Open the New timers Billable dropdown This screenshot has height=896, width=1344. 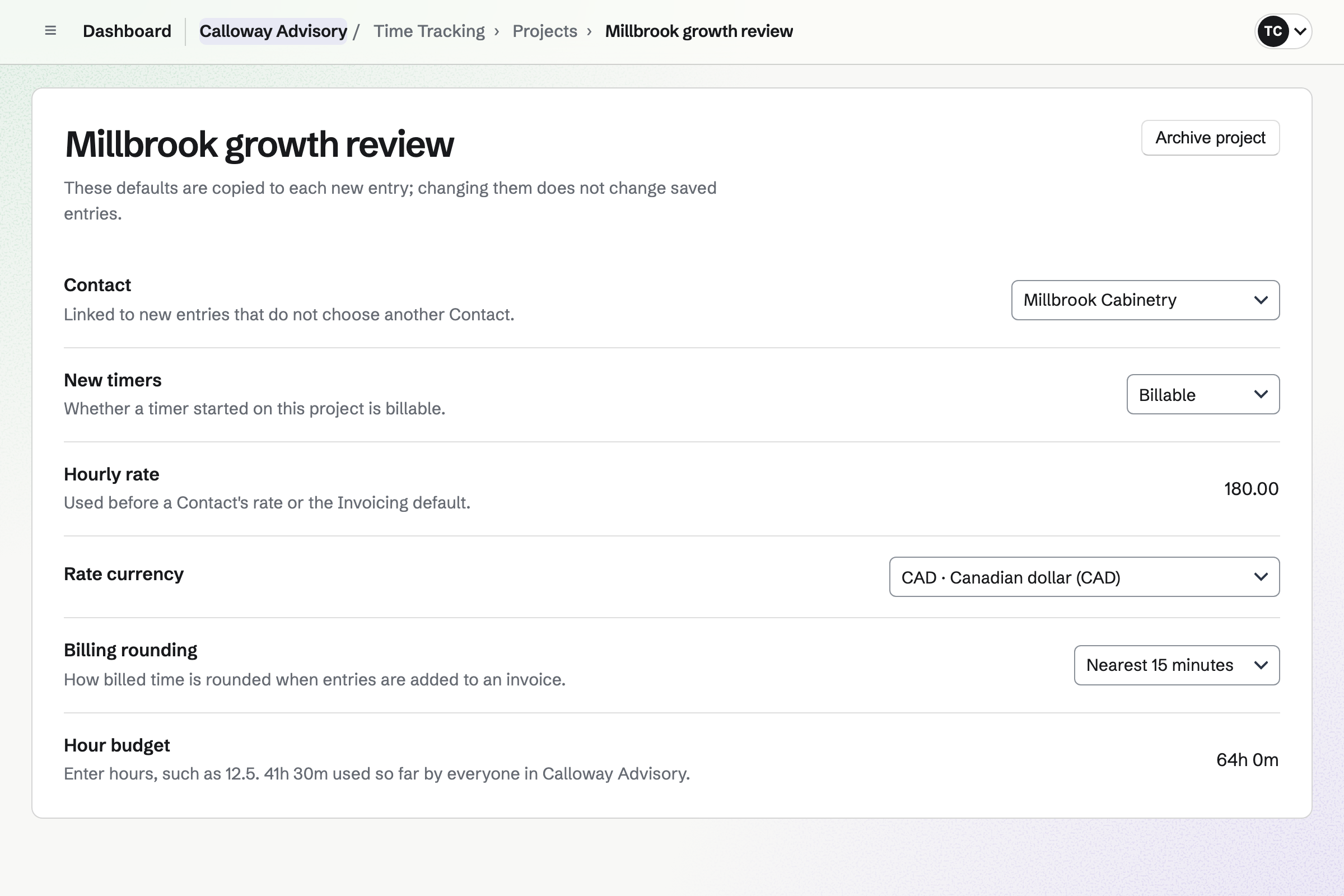pos(1203,394)
